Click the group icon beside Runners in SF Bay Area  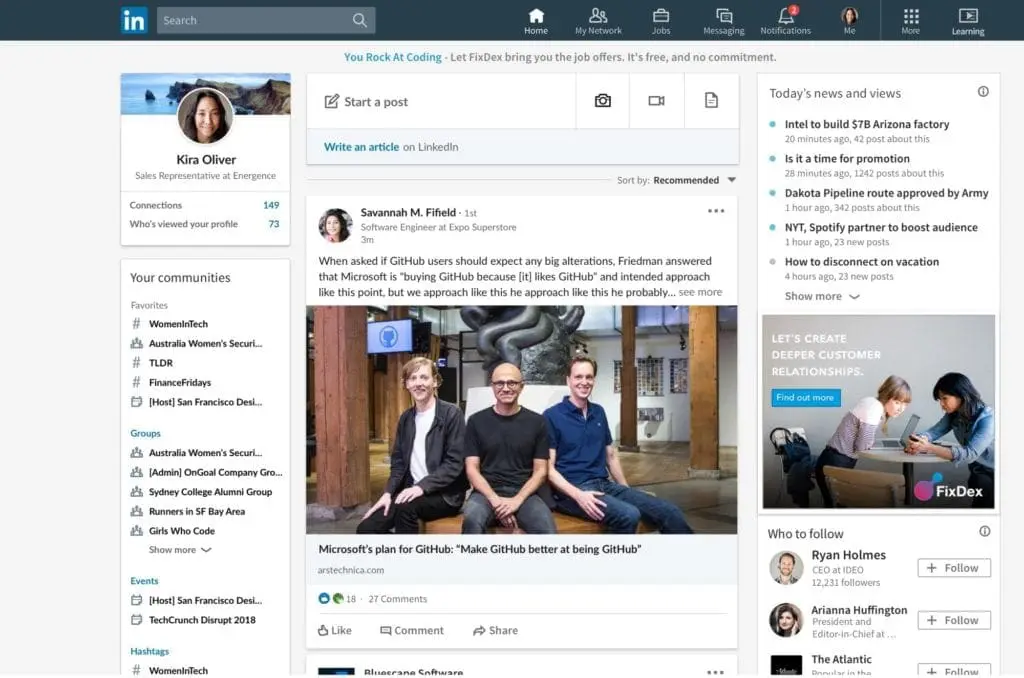(136, 511)
